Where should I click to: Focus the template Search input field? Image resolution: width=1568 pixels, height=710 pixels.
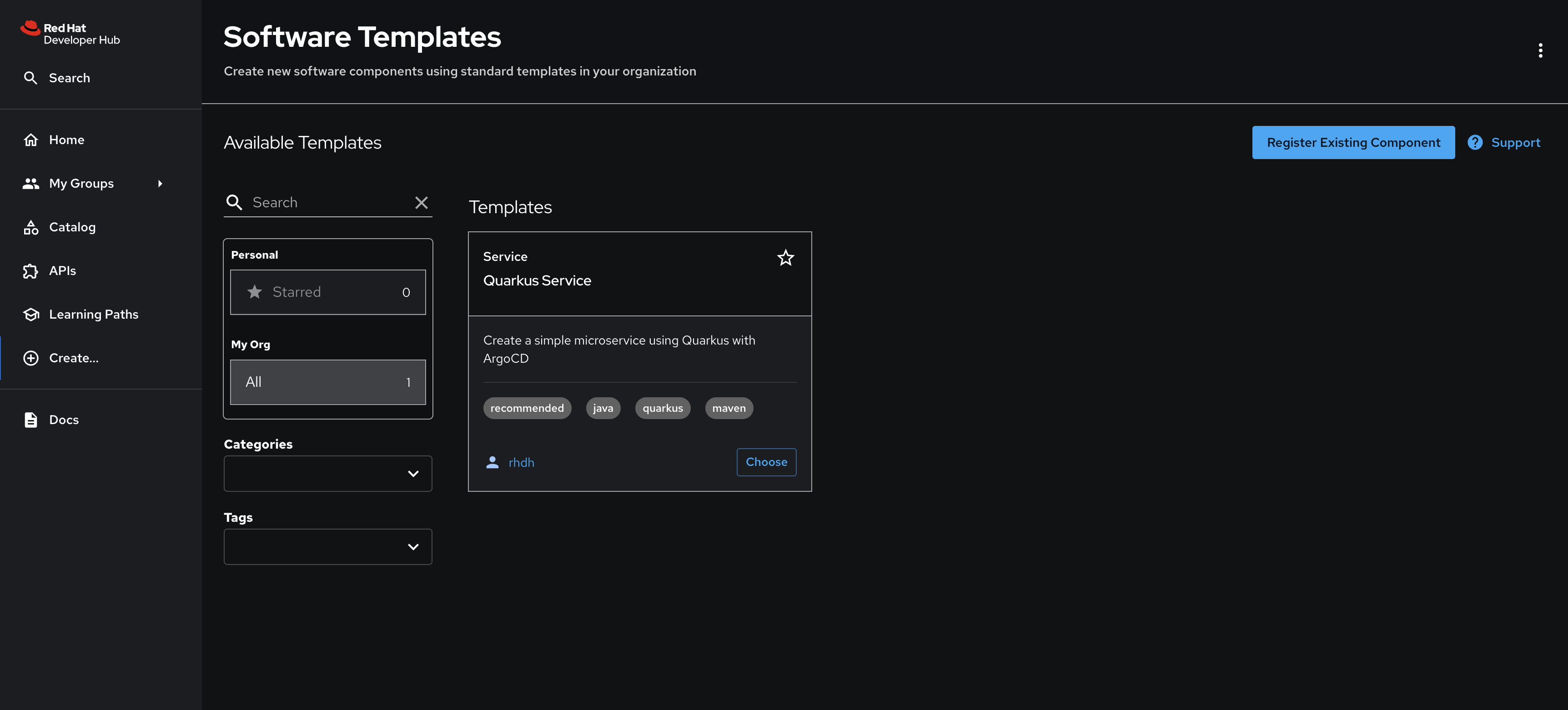[329, 203]
